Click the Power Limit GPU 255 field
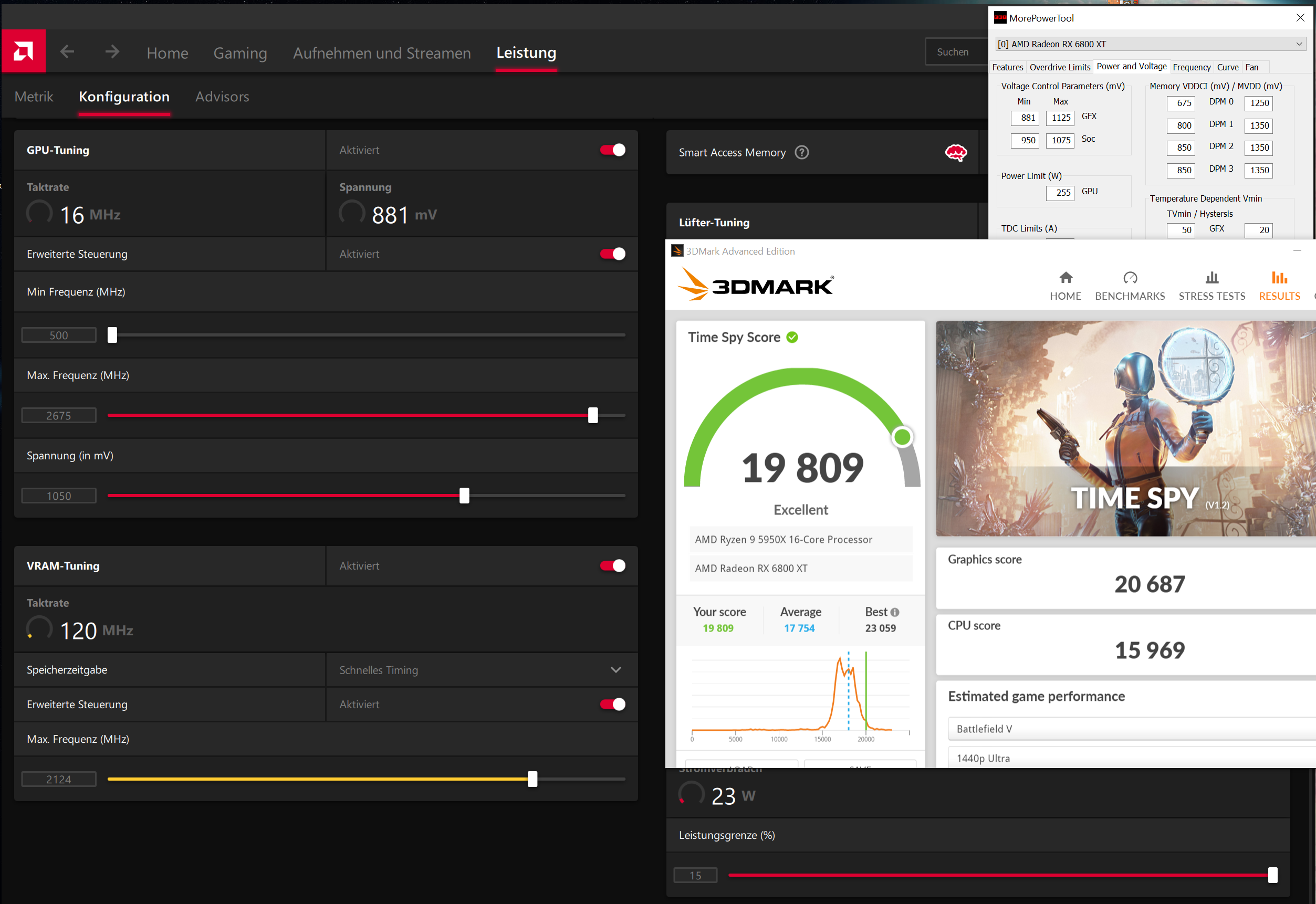 point(1060,193)
